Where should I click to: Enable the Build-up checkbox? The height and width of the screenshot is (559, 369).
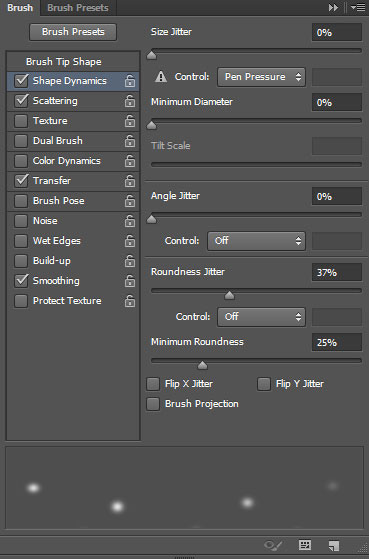coord(21,261)
